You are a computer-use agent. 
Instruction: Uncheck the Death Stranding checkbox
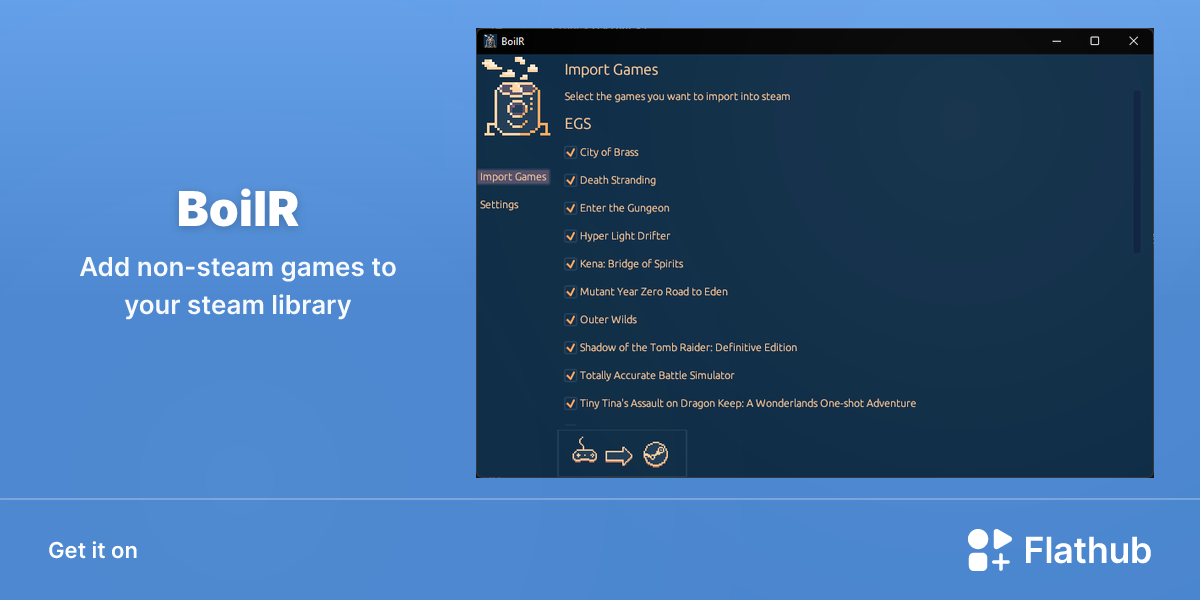tap(571, 180)
